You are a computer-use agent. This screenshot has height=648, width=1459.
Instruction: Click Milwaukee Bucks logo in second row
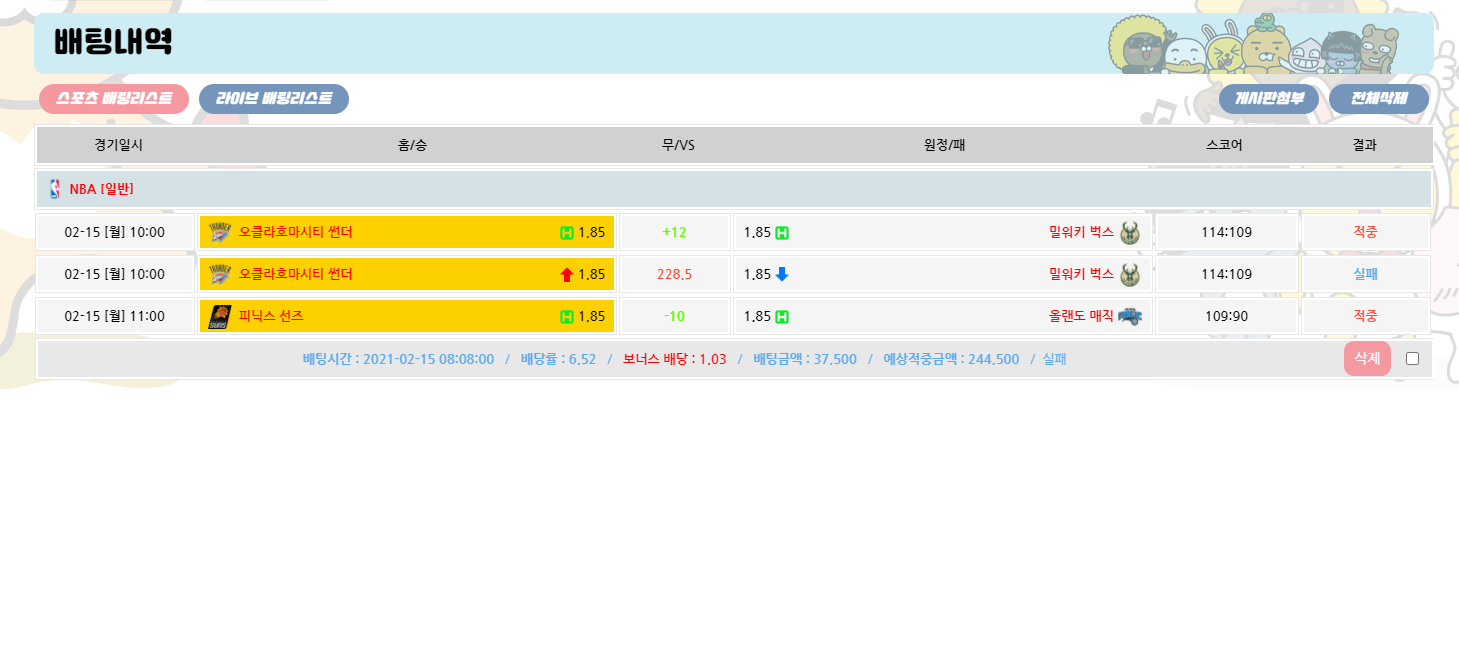point(1129,275)
